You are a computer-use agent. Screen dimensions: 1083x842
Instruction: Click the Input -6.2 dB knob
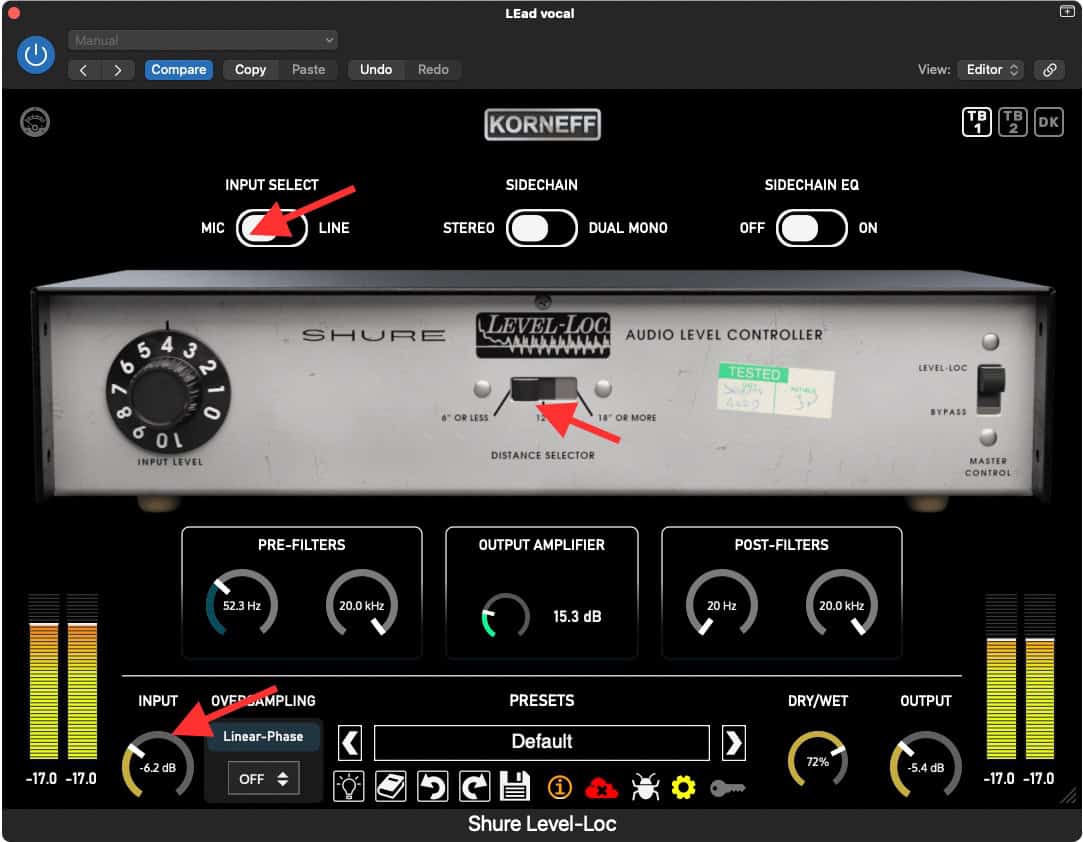click(157, 766)
